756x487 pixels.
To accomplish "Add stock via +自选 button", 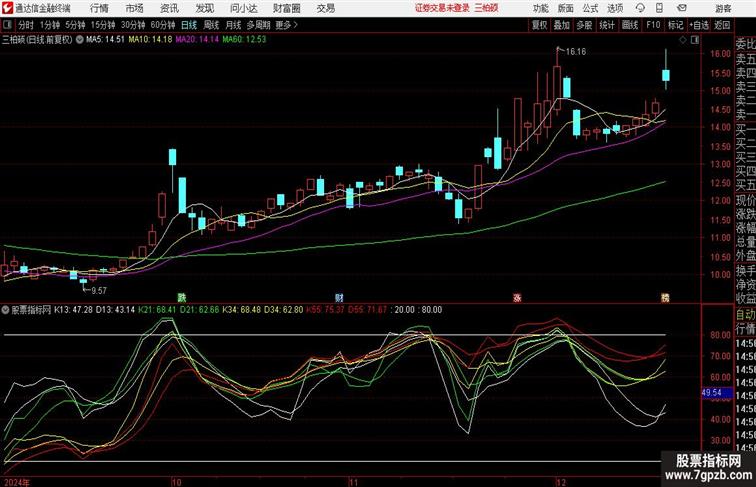I will [699, 25].
